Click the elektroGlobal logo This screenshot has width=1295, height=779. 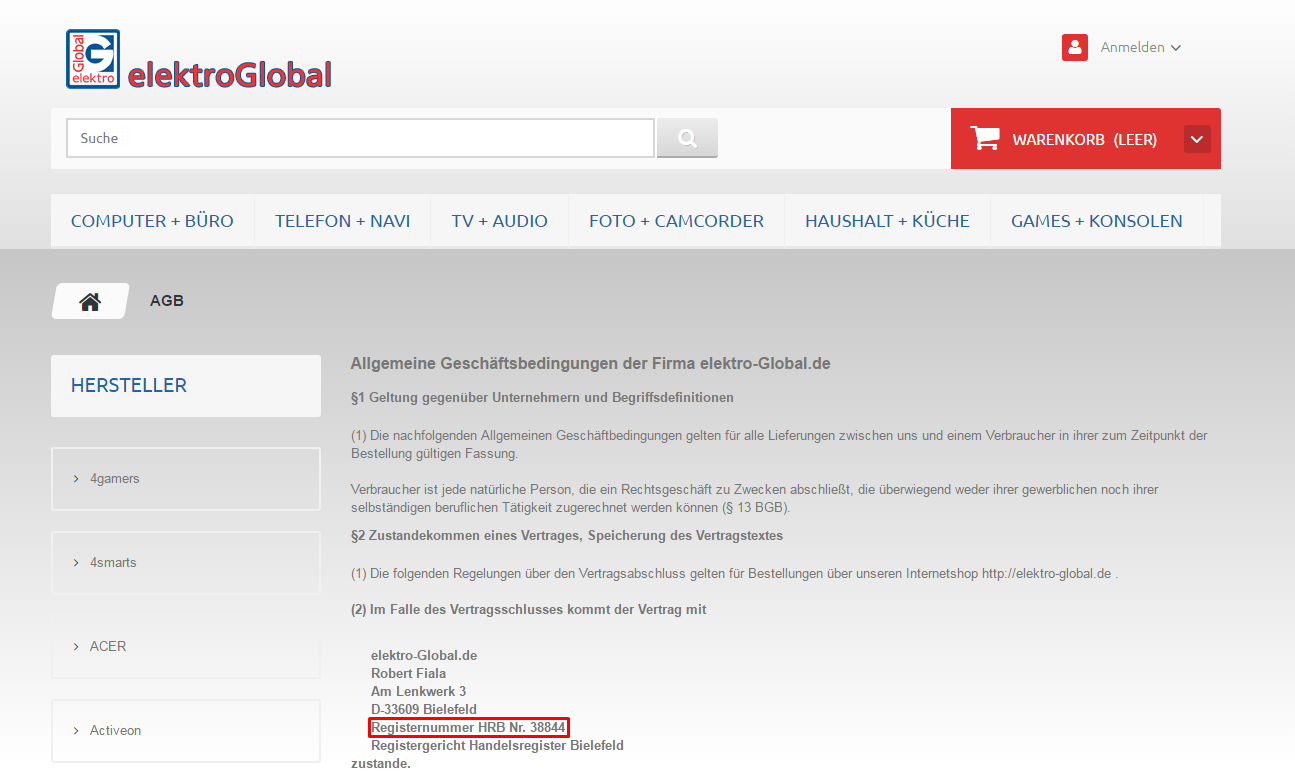(199, 60)
